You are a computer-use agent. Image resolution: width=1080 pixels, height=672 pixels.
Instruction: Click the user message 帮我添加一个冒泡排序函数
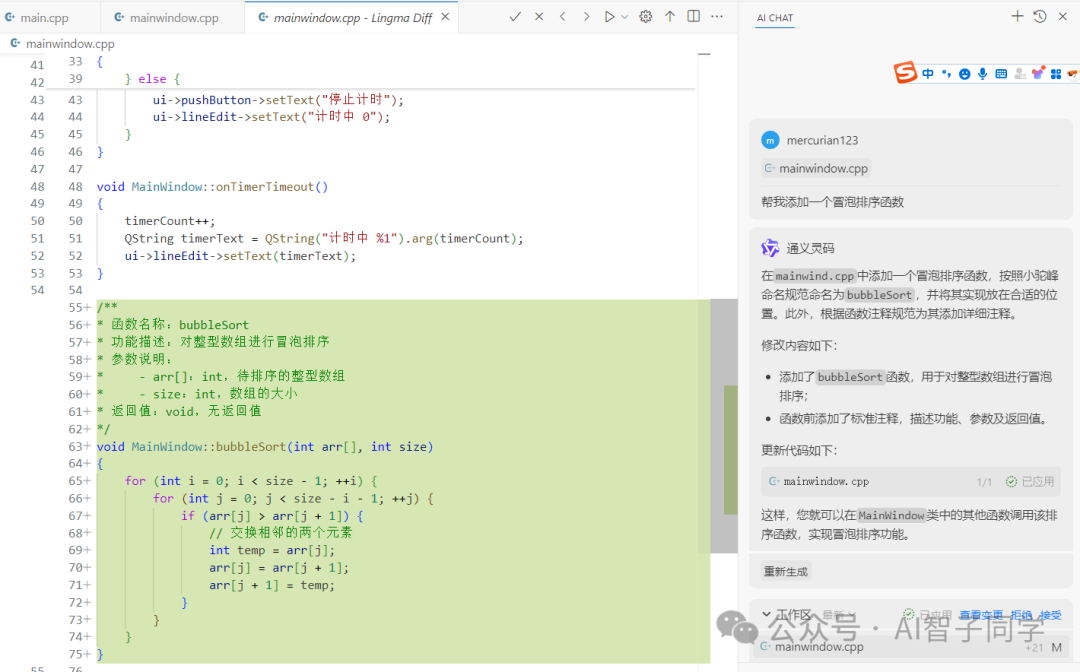[832, 202]
